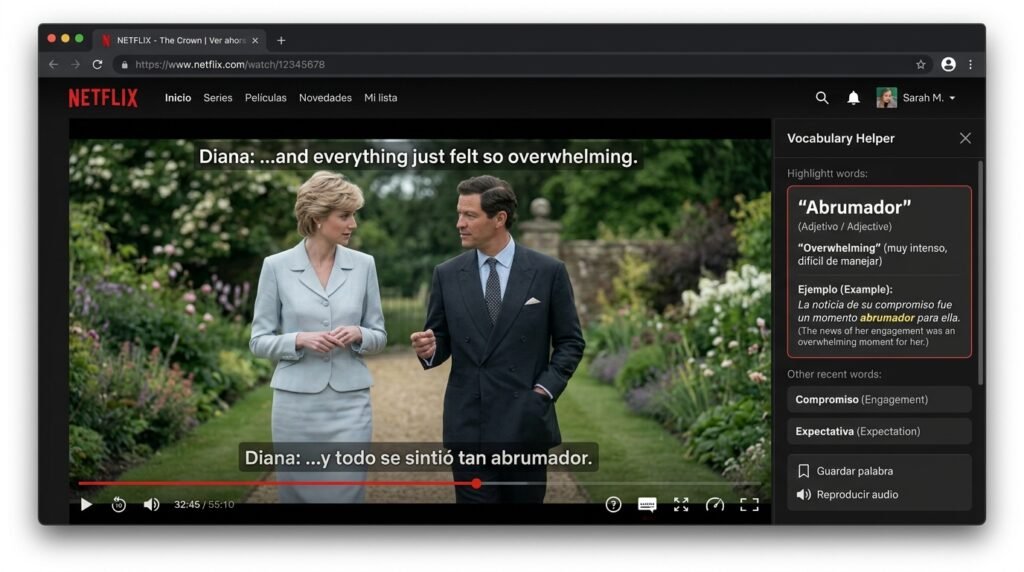
Task: Go back in browser history
Action: pos(54,65)
